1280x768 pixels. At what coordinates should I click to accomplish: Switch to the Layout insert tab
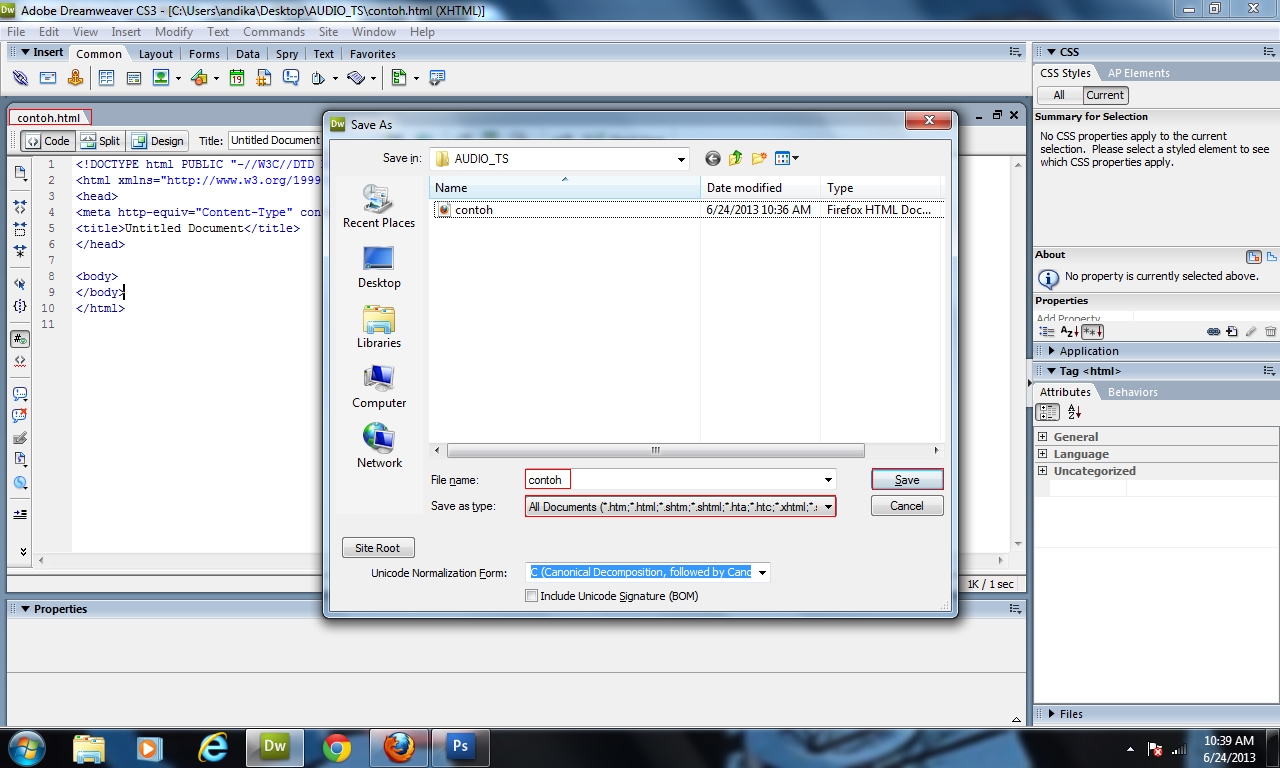point(155,54)
